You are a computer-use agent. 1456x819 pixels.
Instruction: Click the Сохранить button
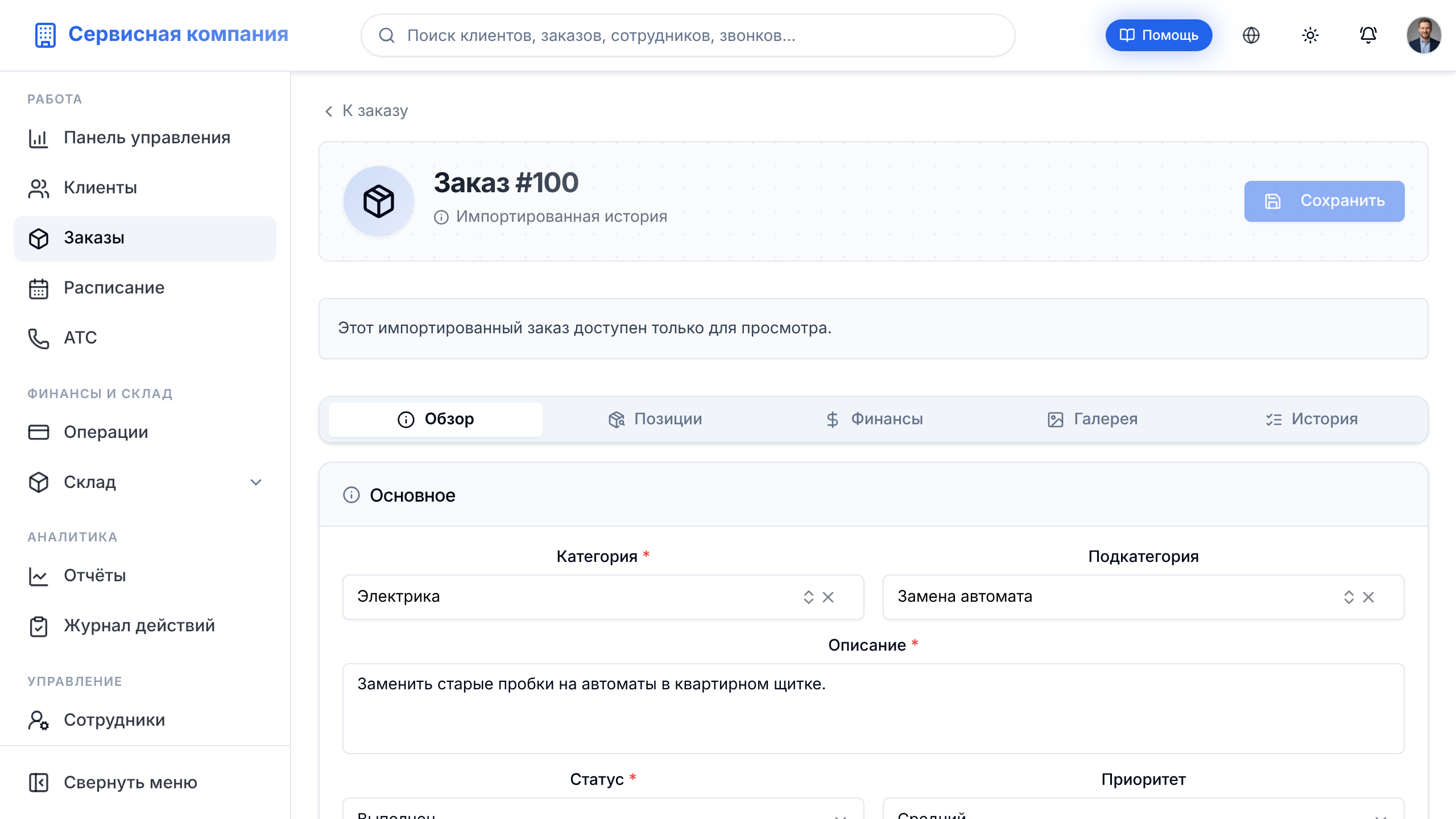point(1324,201)
